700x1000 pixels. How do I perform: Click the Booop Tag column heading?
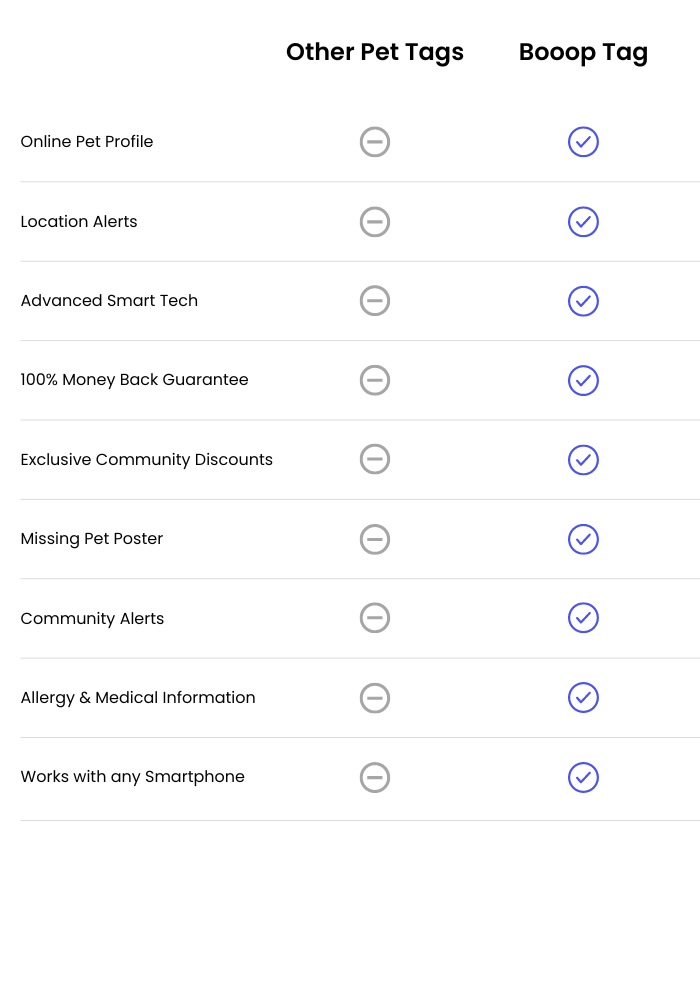point(583,52)
